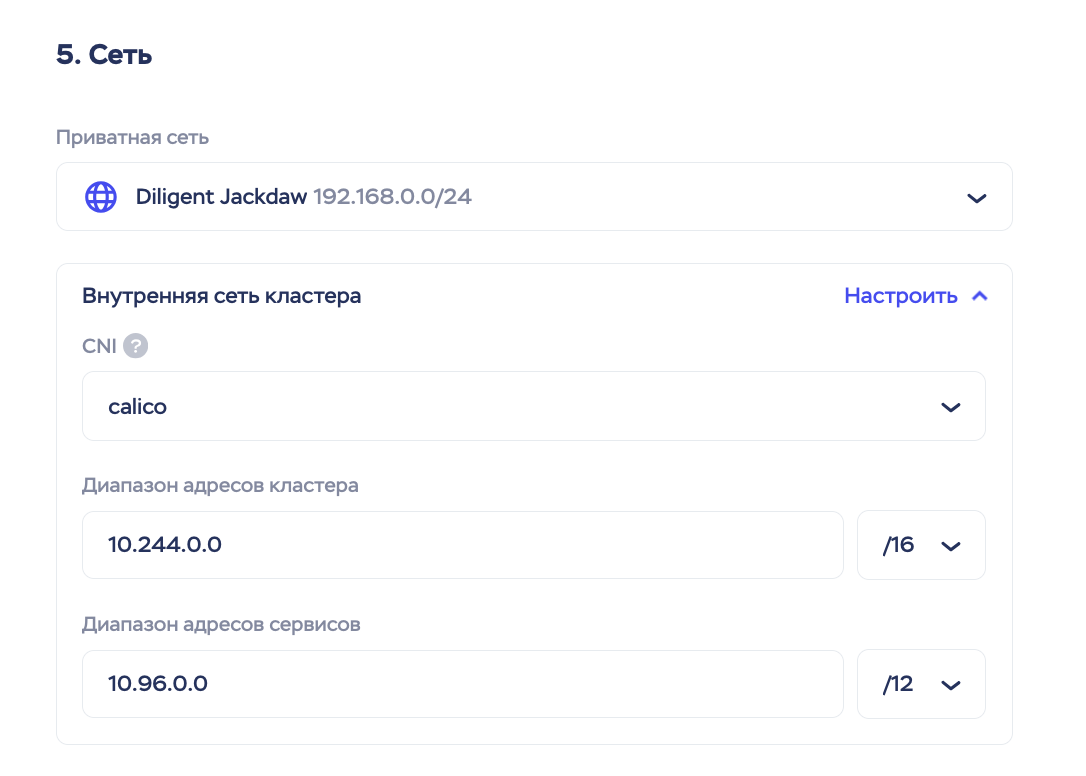Click chevron arrow in the calico field
Screen dimensions: 1086x776
tap(951, 407)
